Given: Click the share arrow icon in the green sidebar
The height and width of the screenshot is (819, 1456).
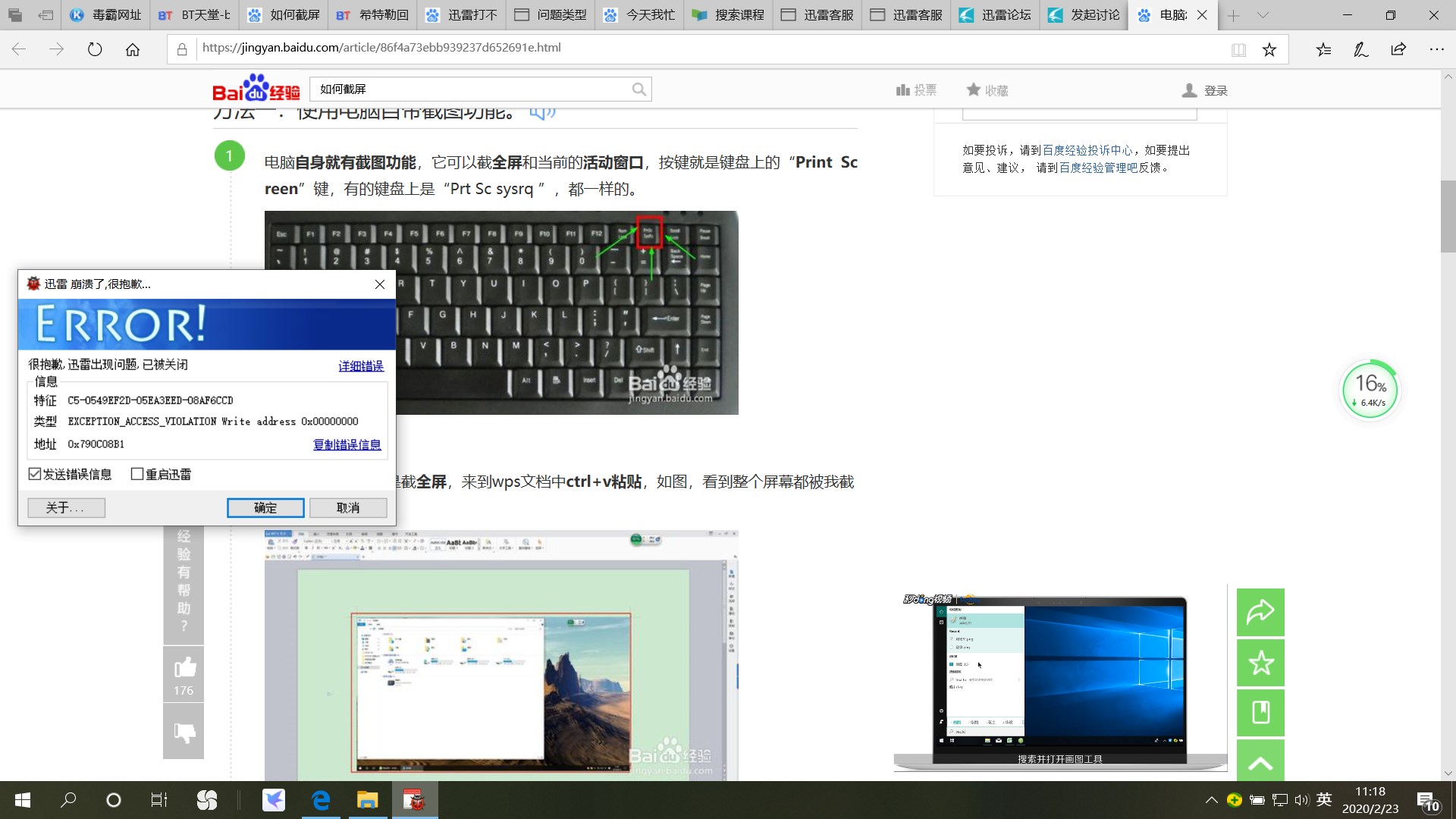Looking at the screenshot, I should [x=1260, y=611].
